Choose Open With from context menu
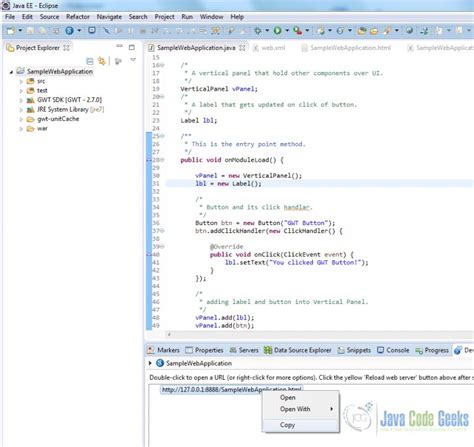This screenshot has height=447, width=474. (301, 409)
